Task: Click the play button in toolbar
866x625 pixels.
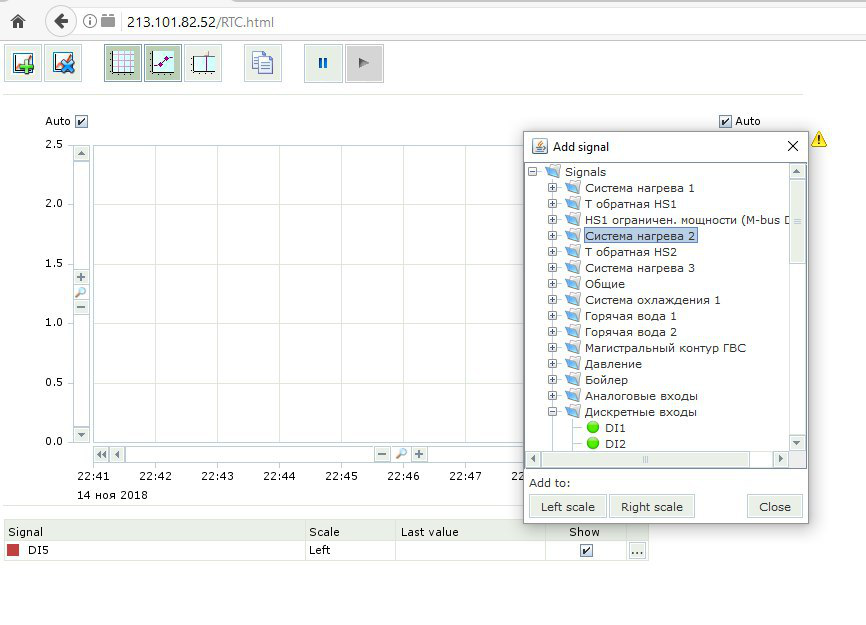Action: tap(364, 63)
